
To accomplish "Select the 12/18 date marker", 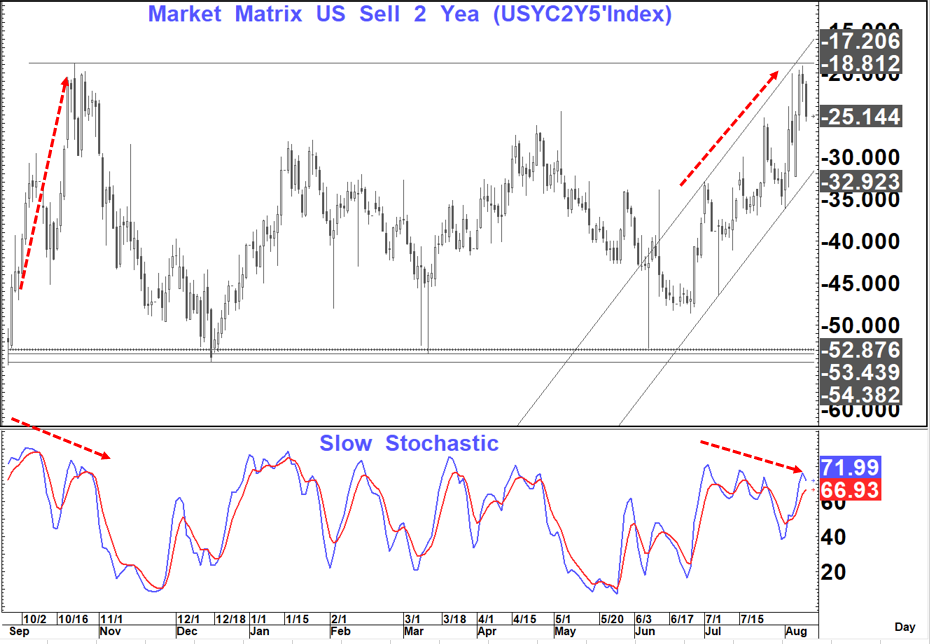I will (x=231, y=619).
